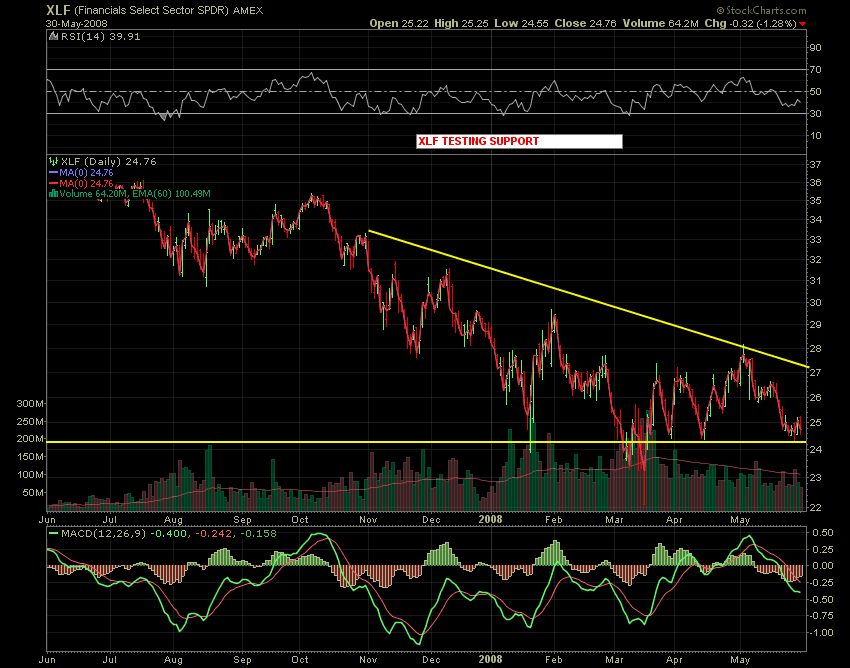
Task: Click the 30-May-2008 date
Action: (x=77, y=24)
